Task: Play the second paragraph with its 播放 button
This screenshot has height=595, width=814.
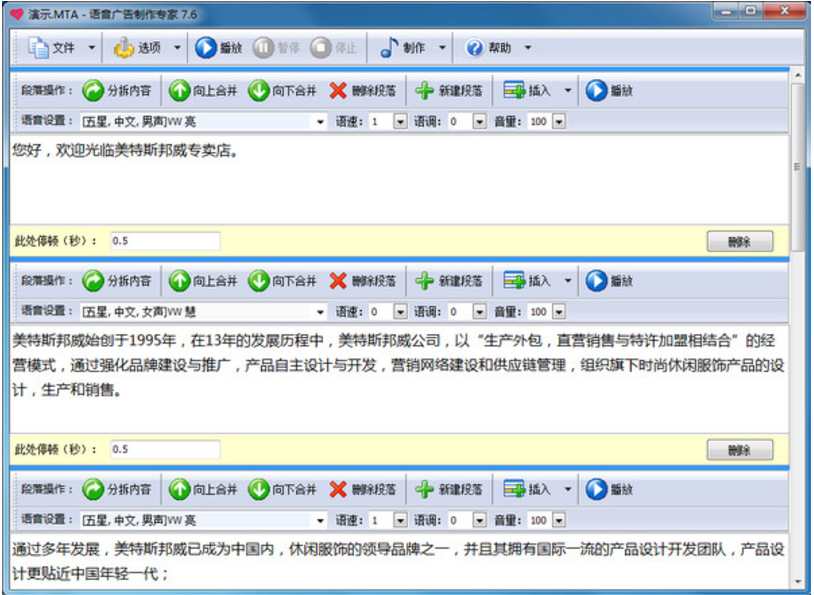Action: coord(609,281)
